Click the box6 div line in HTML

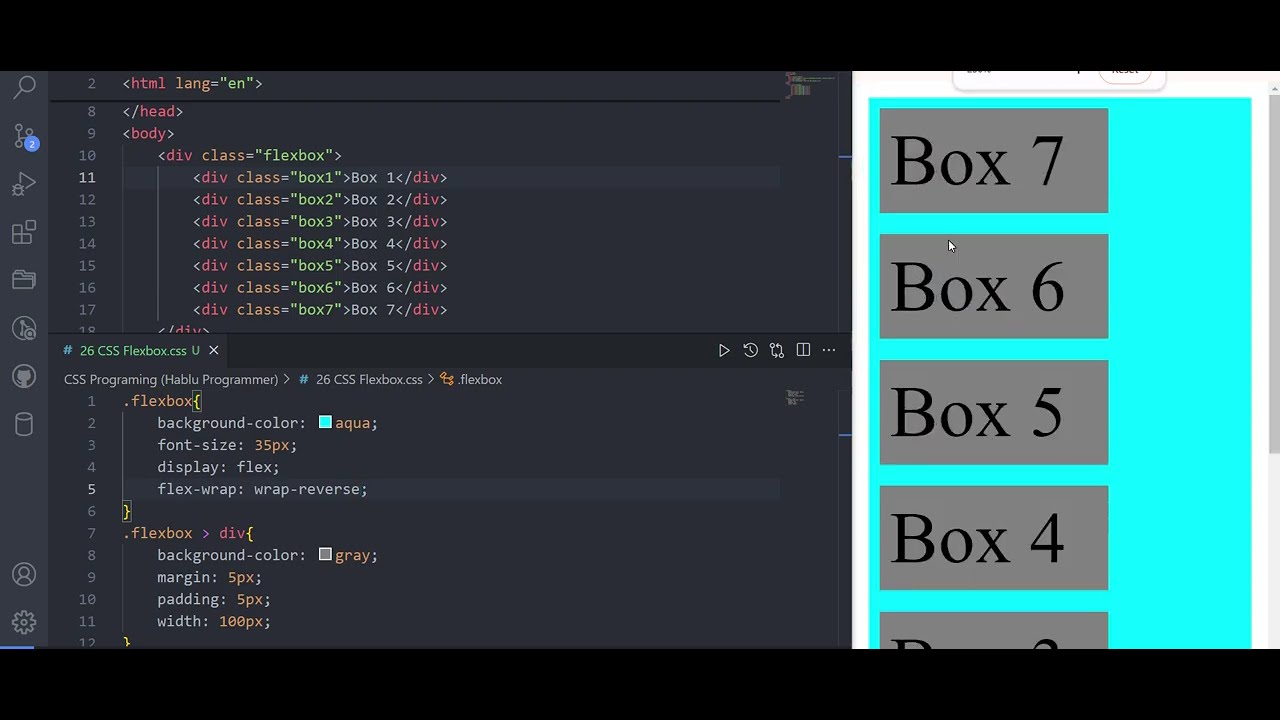[320, 287]
